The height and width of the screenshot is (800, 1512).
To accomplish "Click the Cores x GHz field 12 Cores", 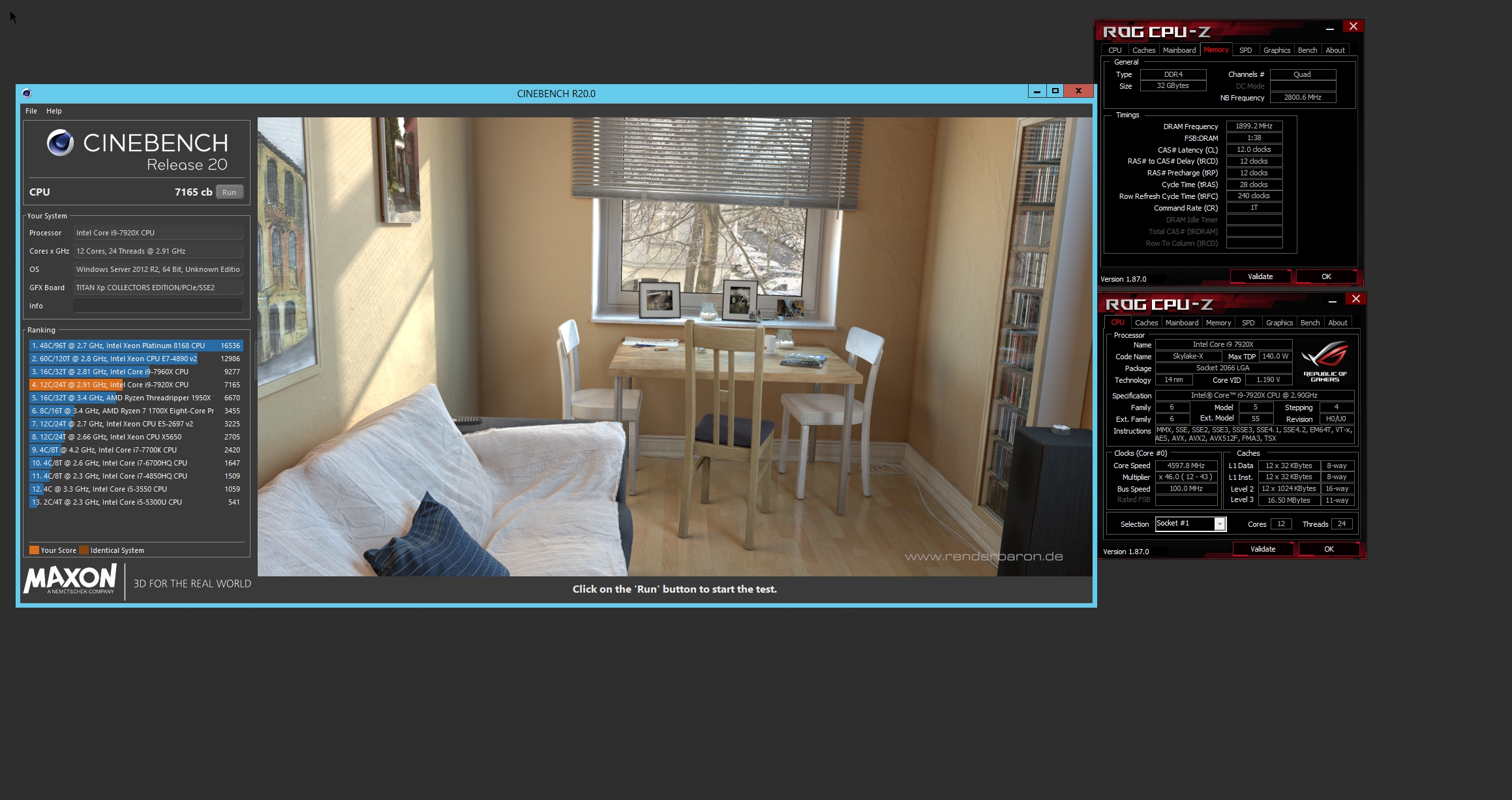I will coord(158,251).
